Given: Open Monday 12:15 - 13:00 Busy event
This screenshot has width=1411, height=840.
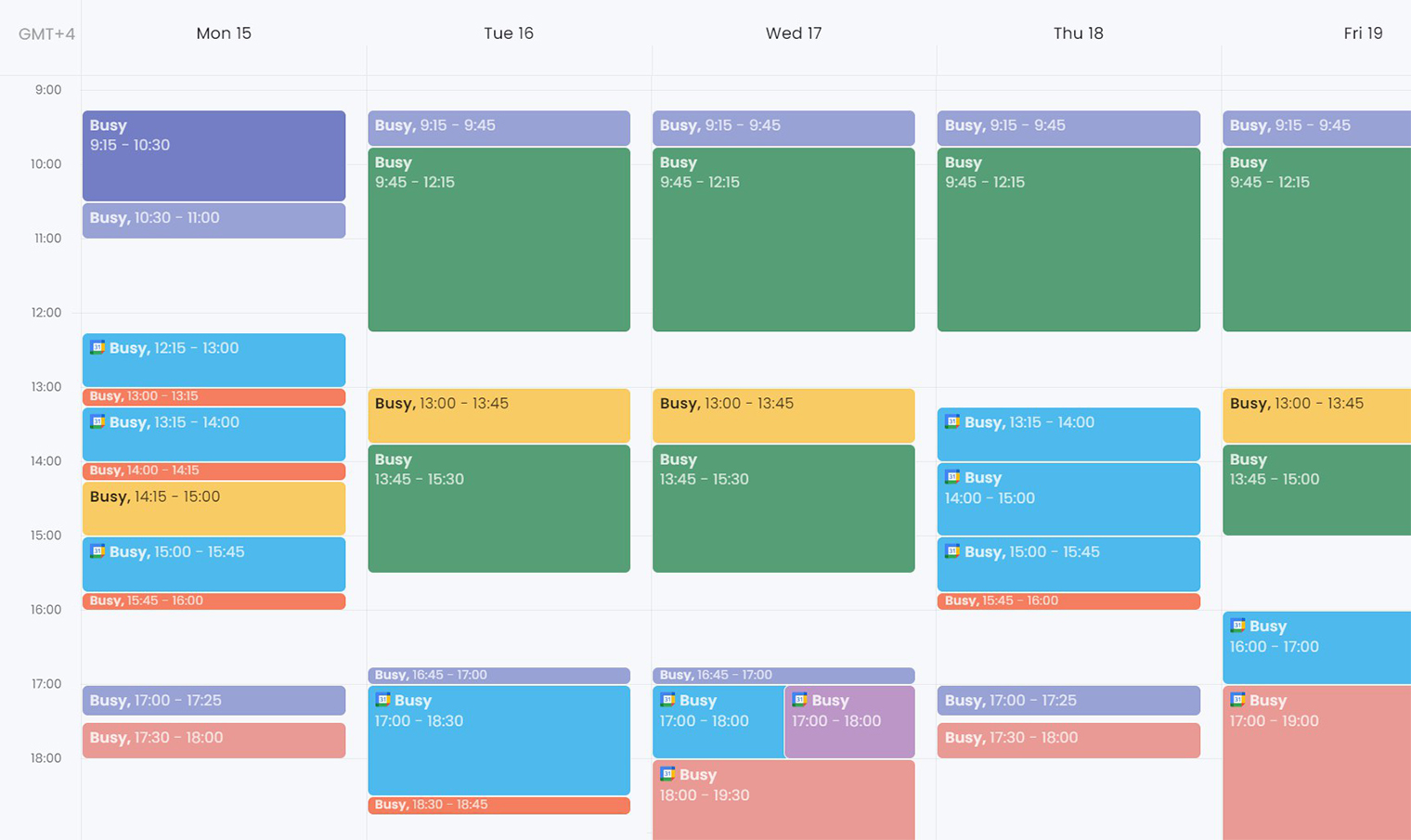Looking at the screenshot, I should pos(214,360).
